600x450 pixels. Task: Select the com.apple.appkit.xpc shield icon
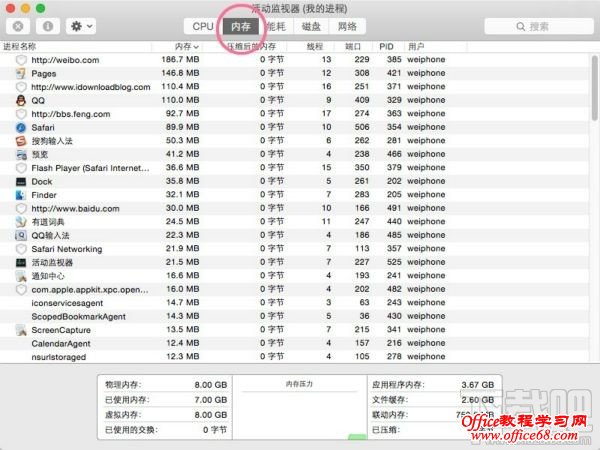coord(21,289)
